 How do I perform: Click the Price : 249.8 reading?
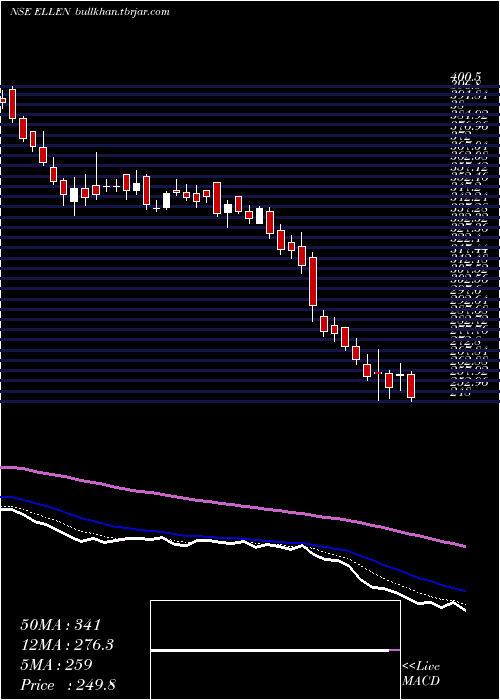pyautogui.click(x=68, y=685)
